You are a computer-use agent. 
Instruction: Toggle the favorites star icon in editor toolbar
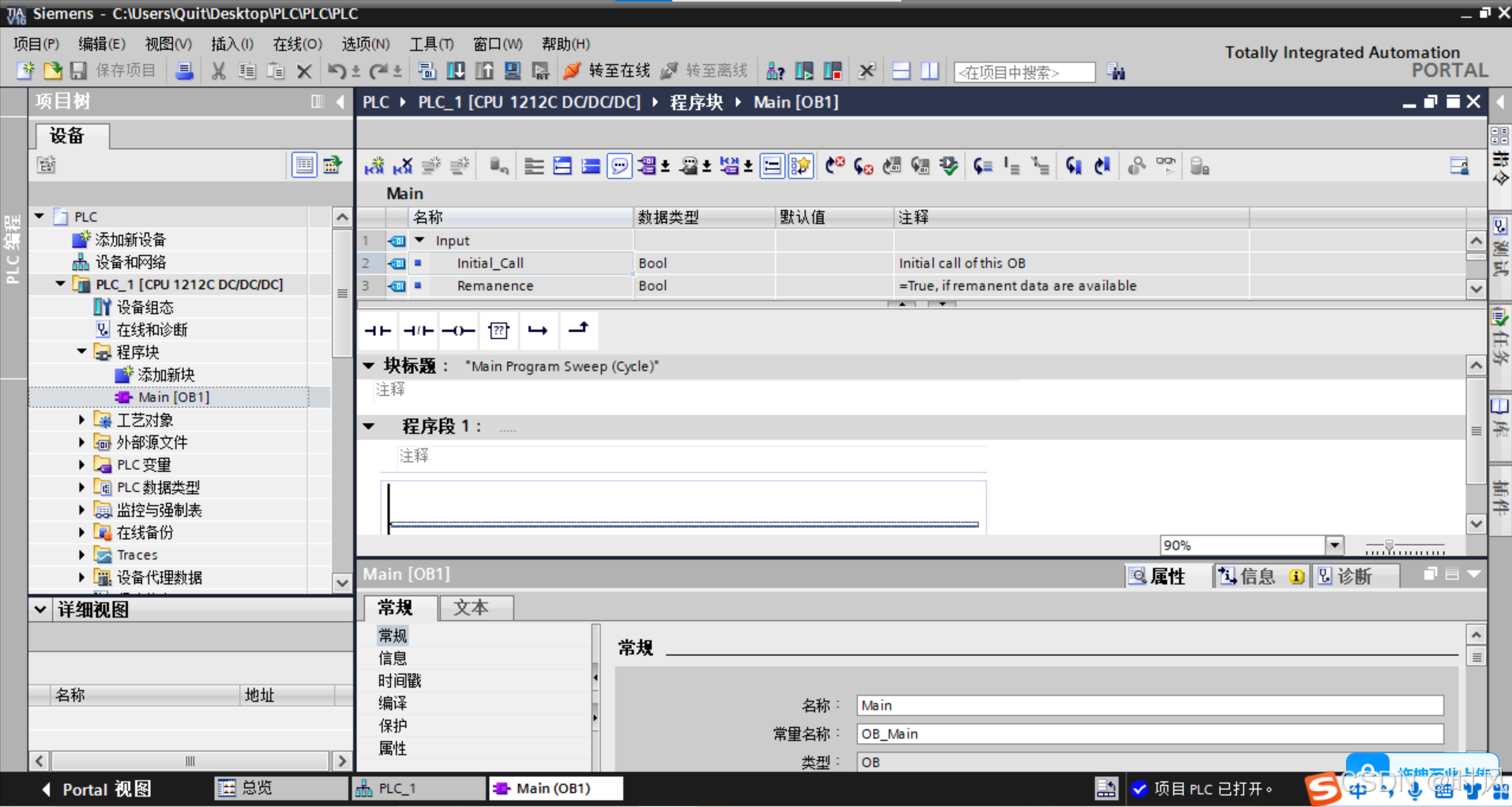pos(800,166)
